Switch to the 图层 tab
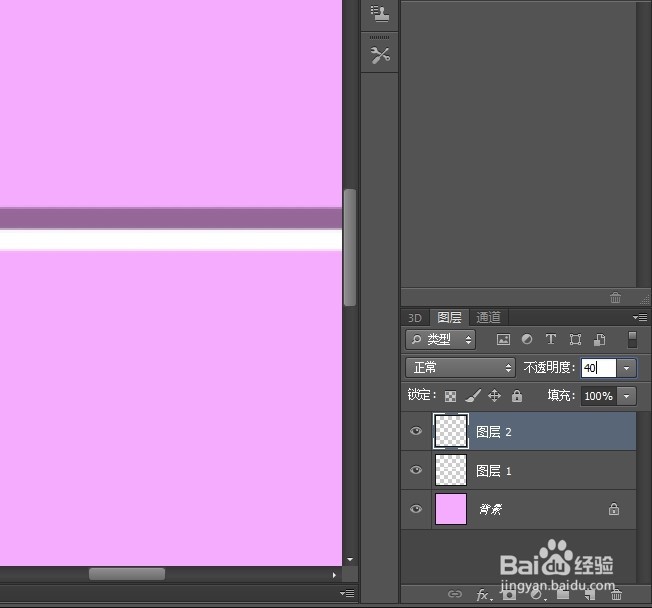The width and height of the screenshot is (652, 608). (x=449, y=318)
